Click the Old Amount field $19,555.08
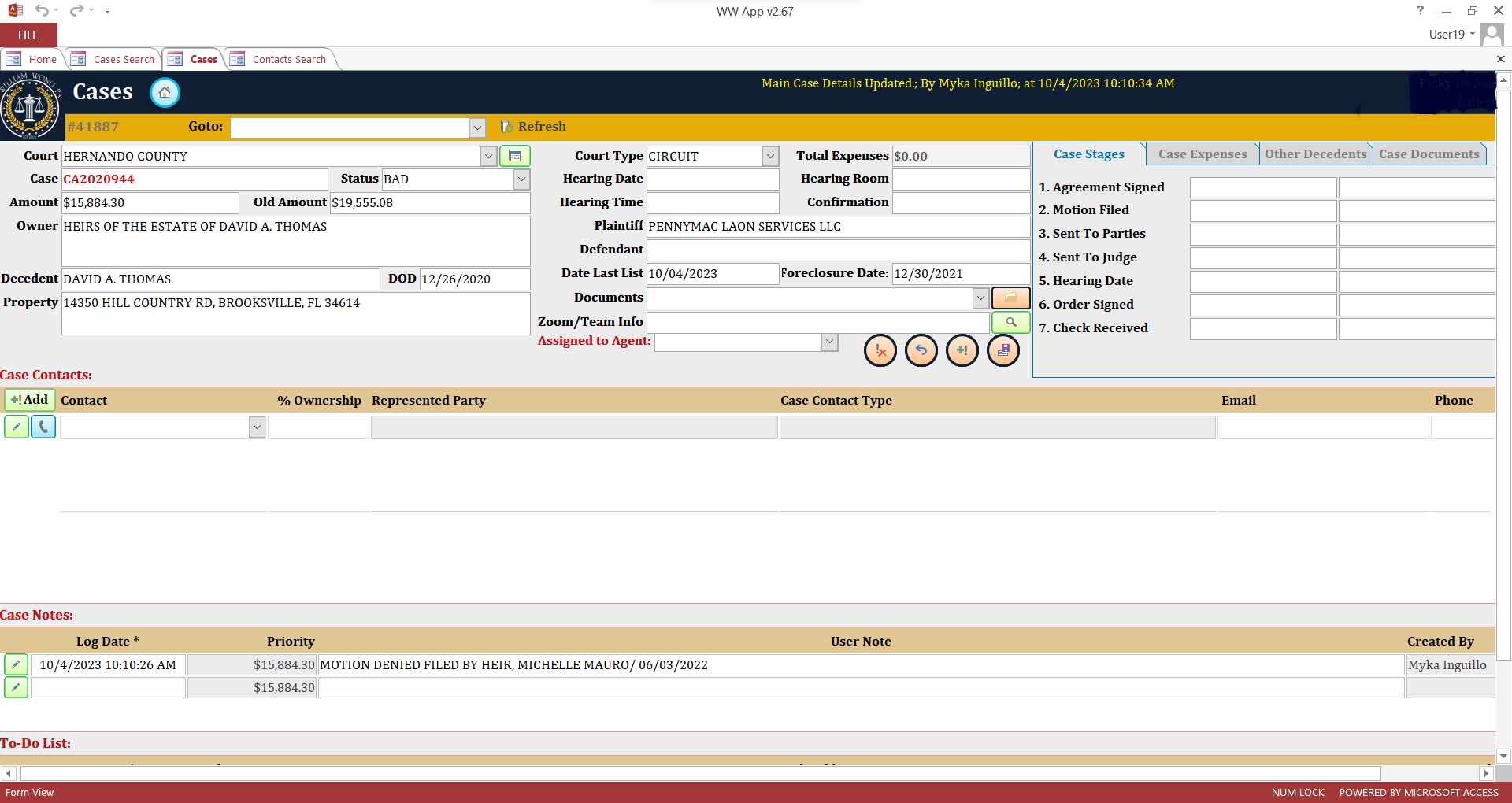 pyautogui.click(x=430, y=203)
